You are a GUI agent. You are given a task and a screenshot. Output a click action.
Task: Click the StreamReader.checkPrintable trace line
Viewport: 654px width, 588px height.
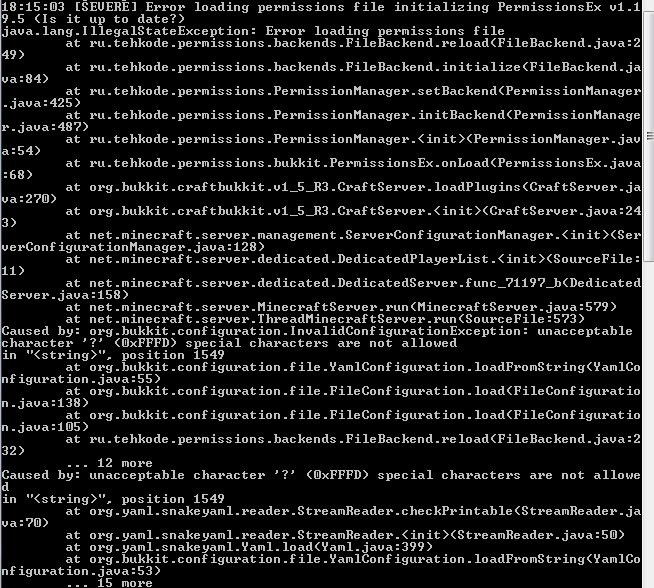coord(321,517)
